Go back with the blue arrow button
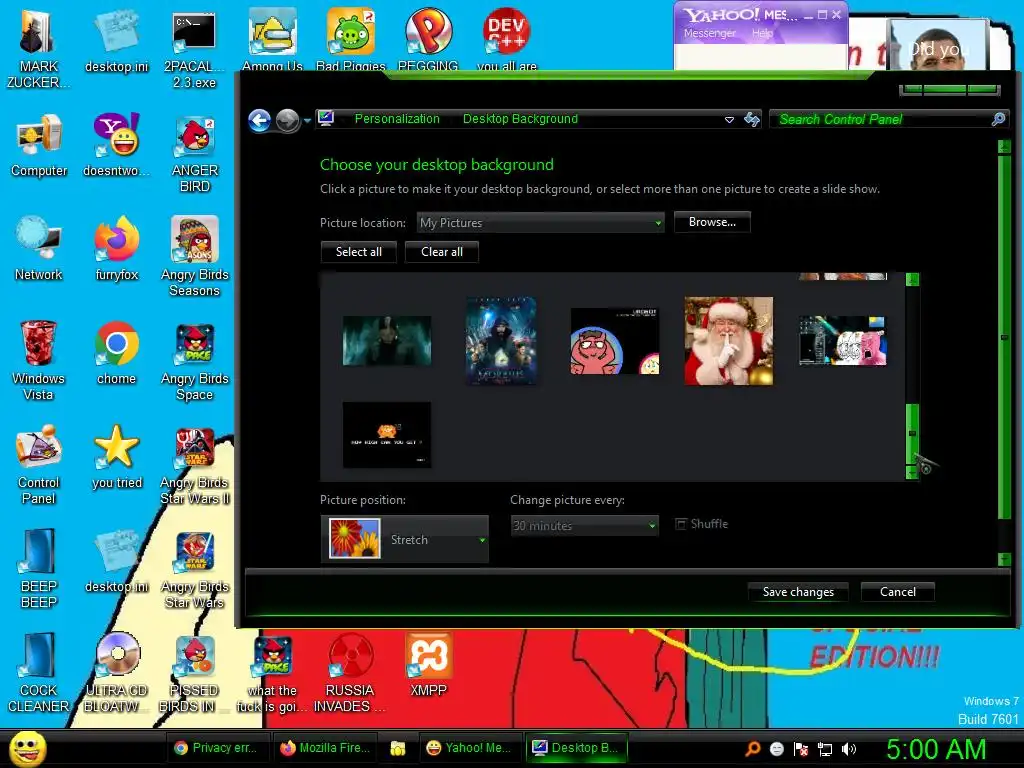The image size is (1024, 768). point(259,120)
